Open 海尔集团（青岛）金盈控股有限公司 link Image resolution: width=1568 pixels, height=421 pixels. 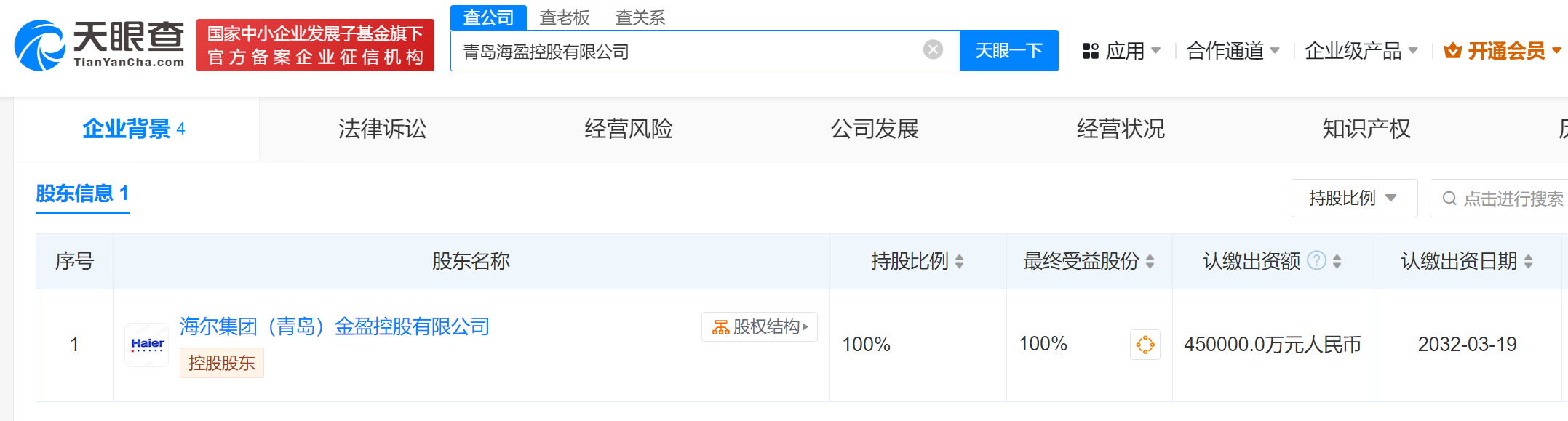pyautogui.click(x=335, y=326)
